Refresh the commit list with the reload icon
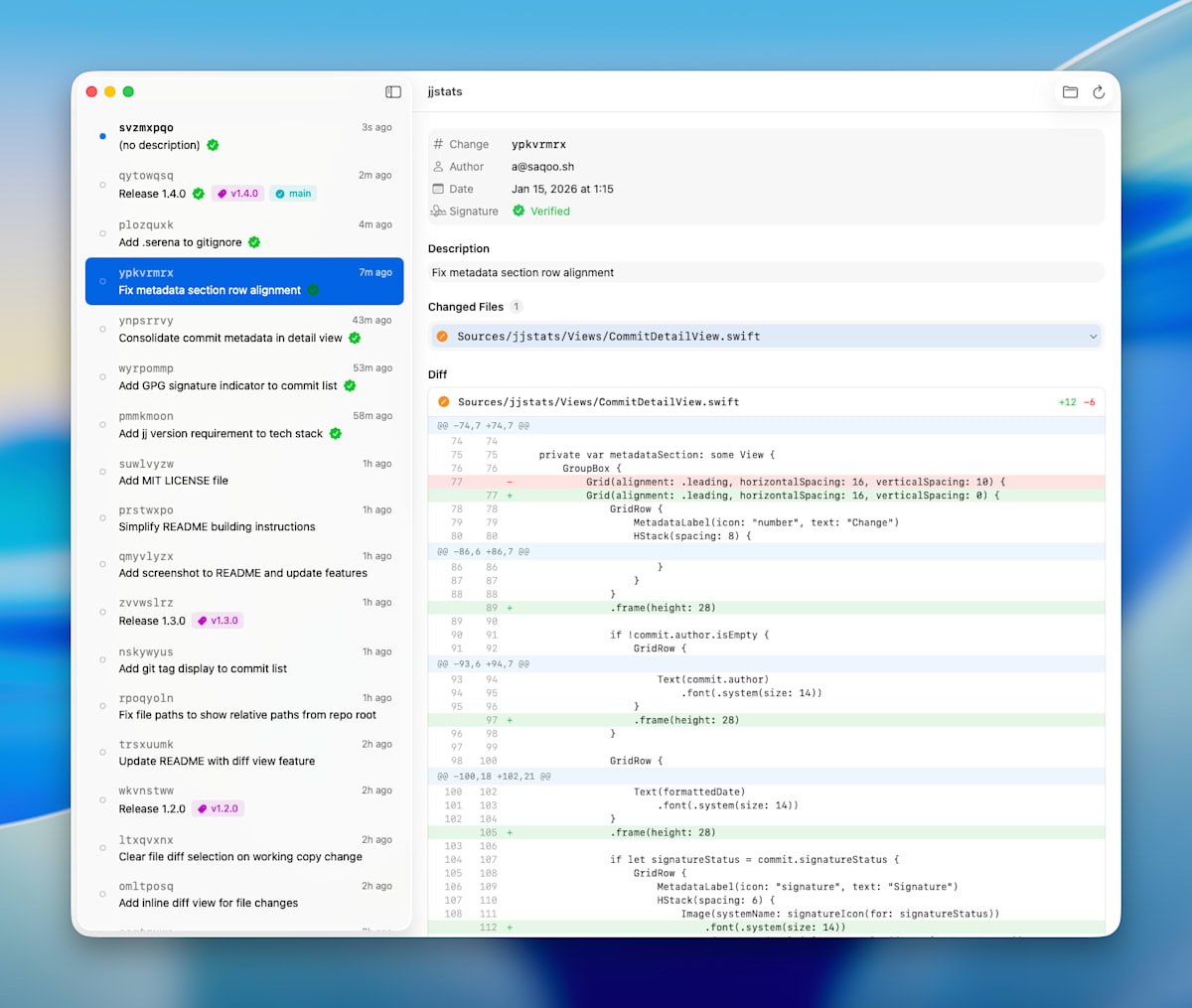 point(1098,91)
